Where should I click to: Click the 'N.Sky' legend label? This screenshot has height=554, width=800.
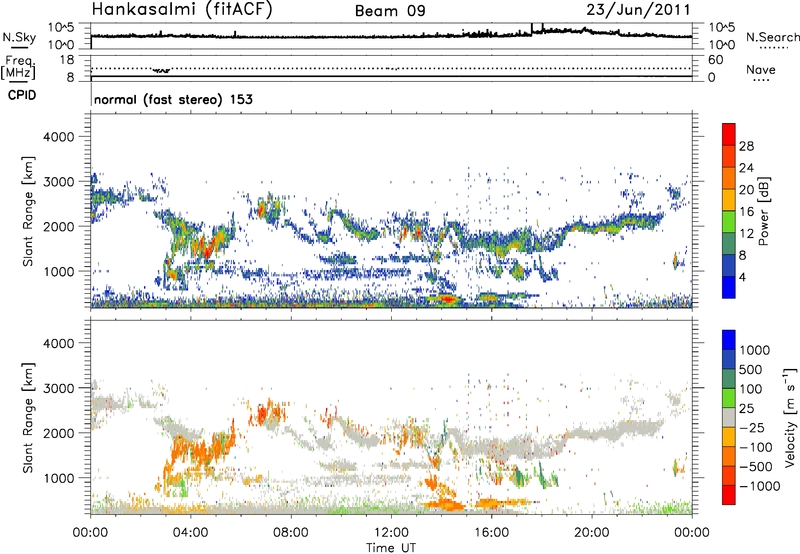[x=19, y=37]
